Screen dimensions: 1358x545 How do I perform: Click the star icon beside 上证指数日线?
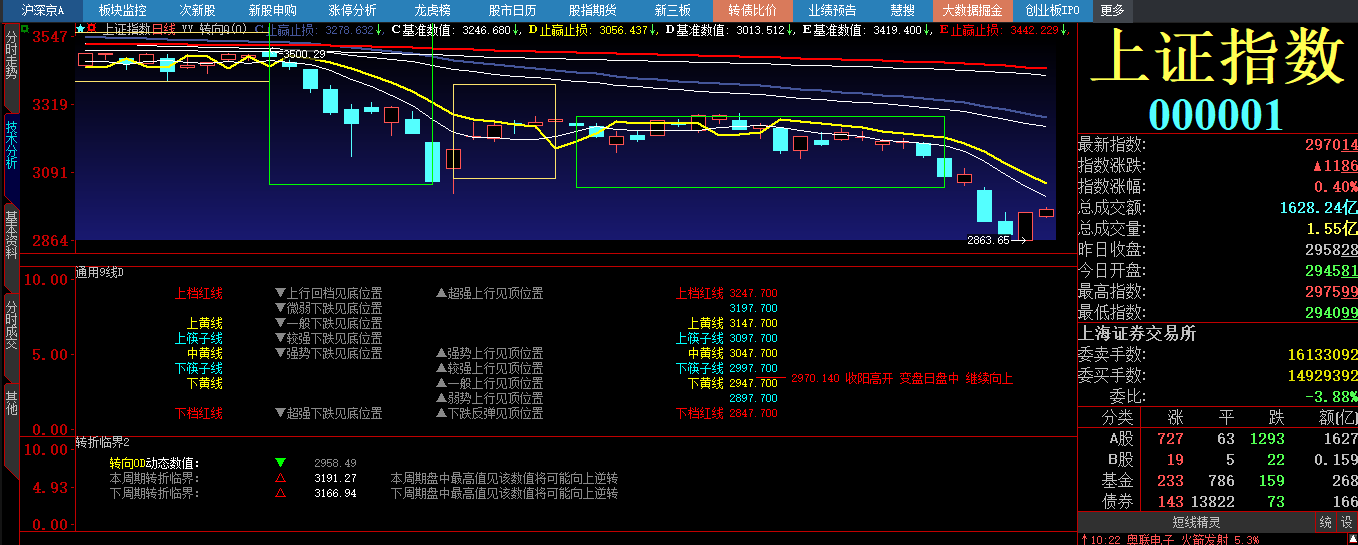(80, 30)
